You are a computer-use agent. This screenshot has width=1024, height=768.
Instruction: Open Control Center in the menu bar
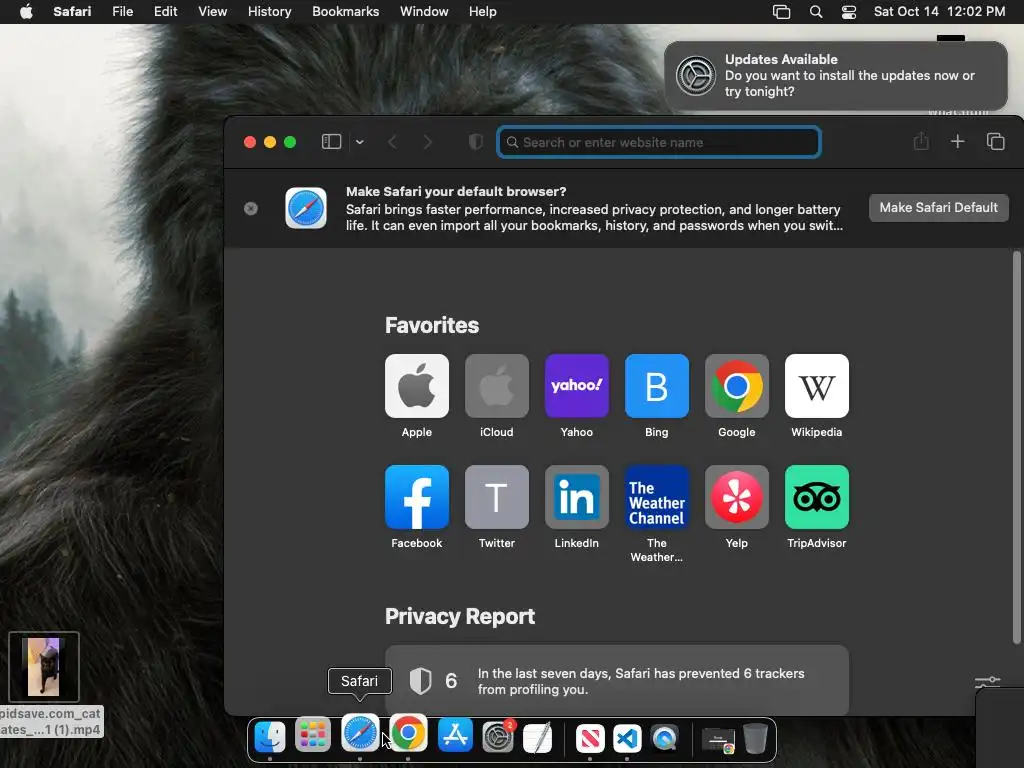848,12
